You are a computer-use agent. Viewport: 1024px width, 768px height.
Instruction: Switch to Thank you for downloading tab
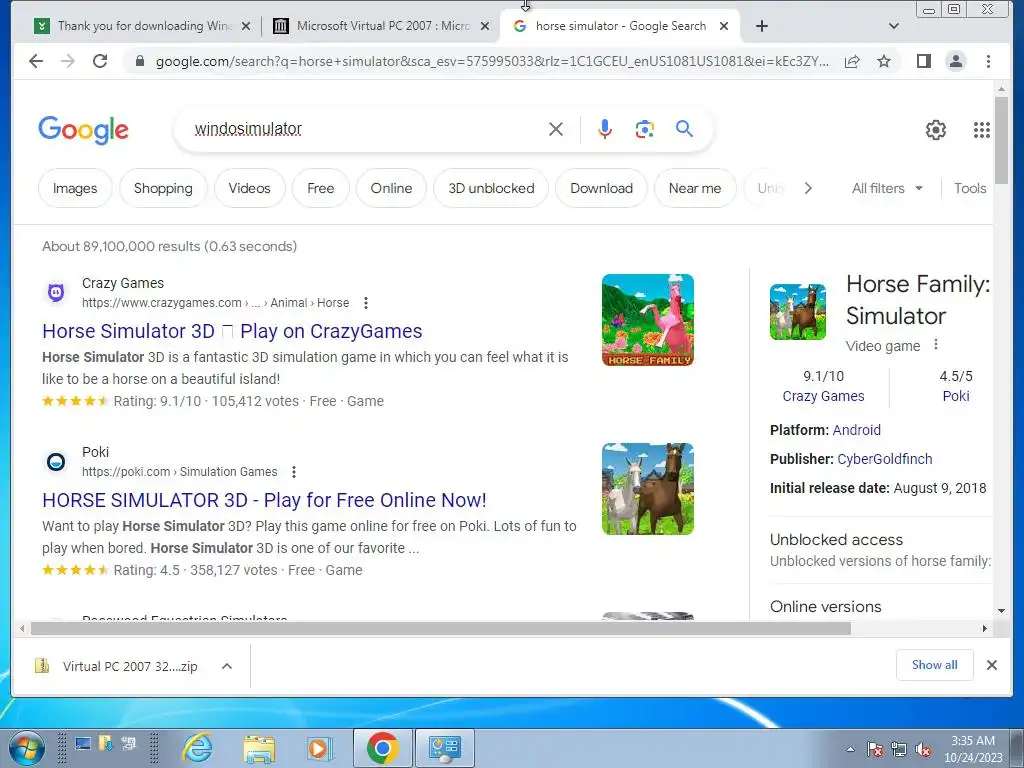(x=143, y=26)
